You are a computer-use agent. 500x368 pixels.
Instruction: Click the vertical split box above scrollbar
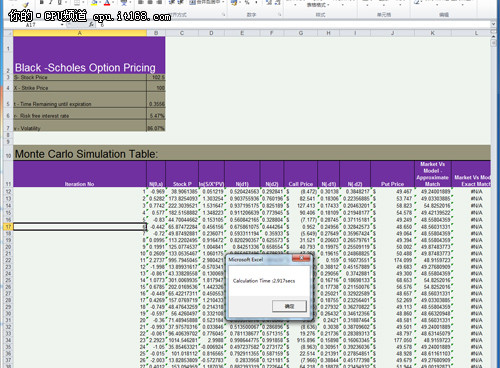[493, 32]
